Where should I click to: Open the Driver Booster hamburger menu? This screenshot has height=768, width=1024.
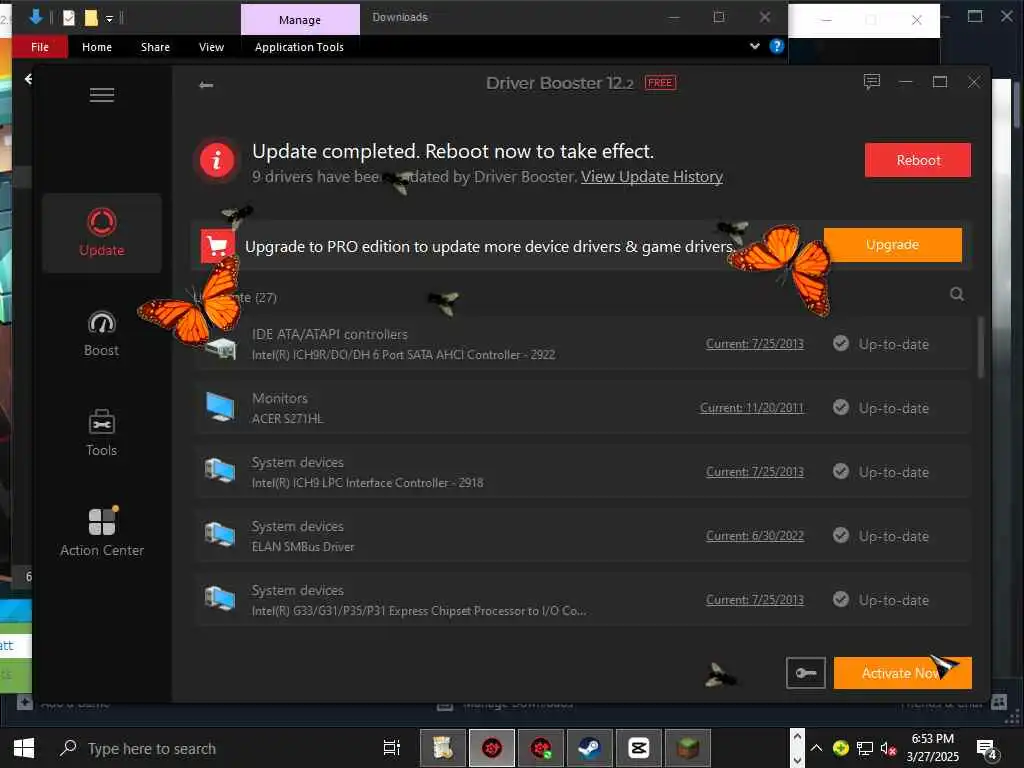click(x=102, y=95)
